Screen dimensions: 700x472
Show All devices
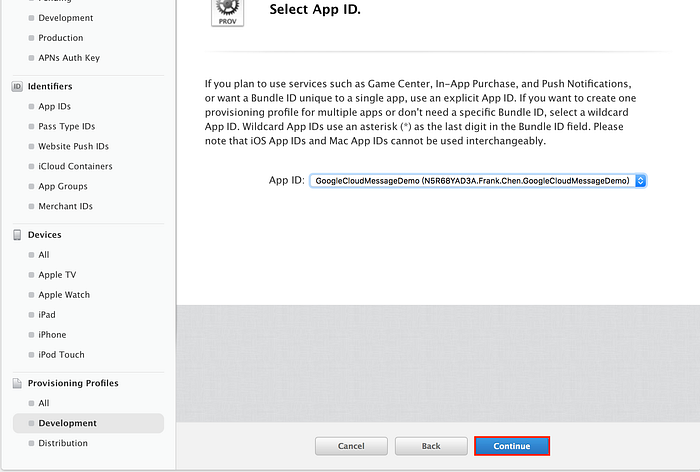(44, 255)
